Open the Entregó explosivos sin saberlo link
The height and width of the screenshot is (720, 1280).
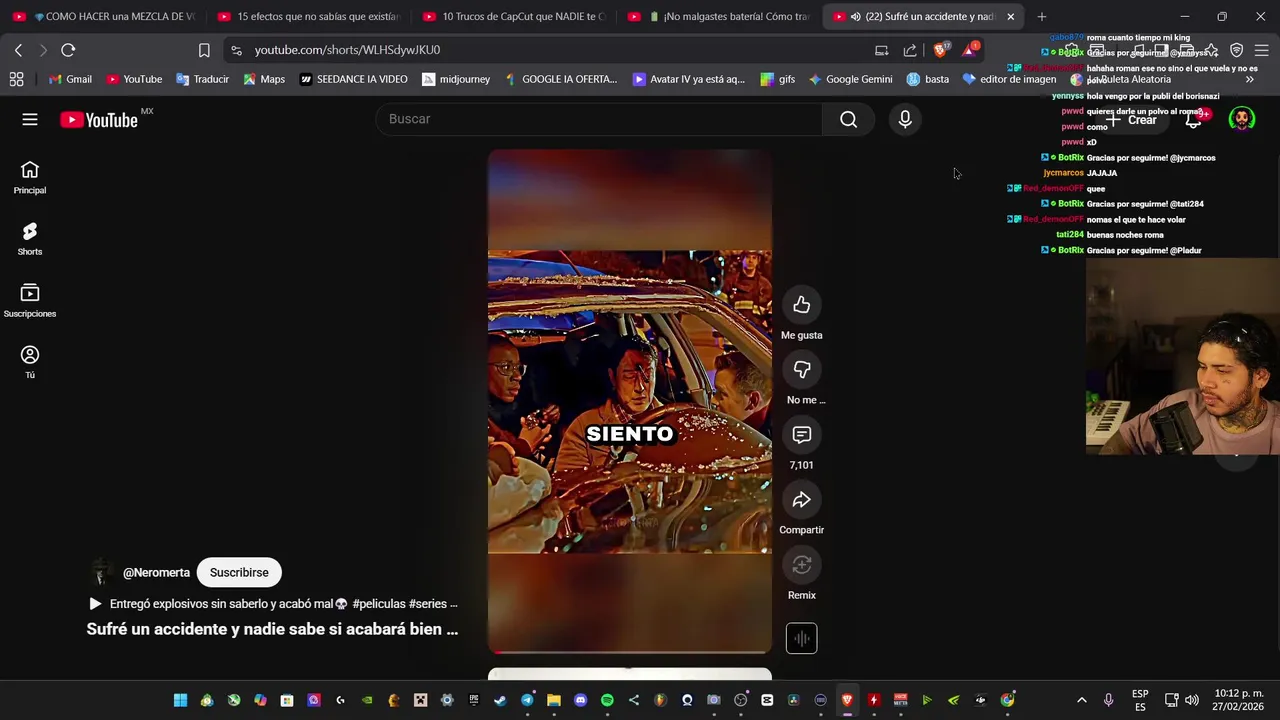[273, 604]
